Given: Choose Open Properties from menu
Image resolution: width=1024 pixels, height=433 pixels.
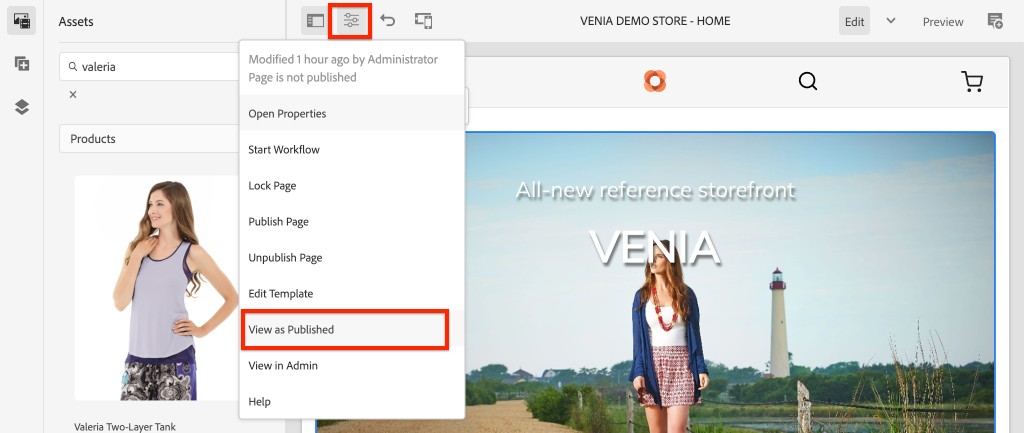Looking at the screenshot, I should (x=352, y=114).
